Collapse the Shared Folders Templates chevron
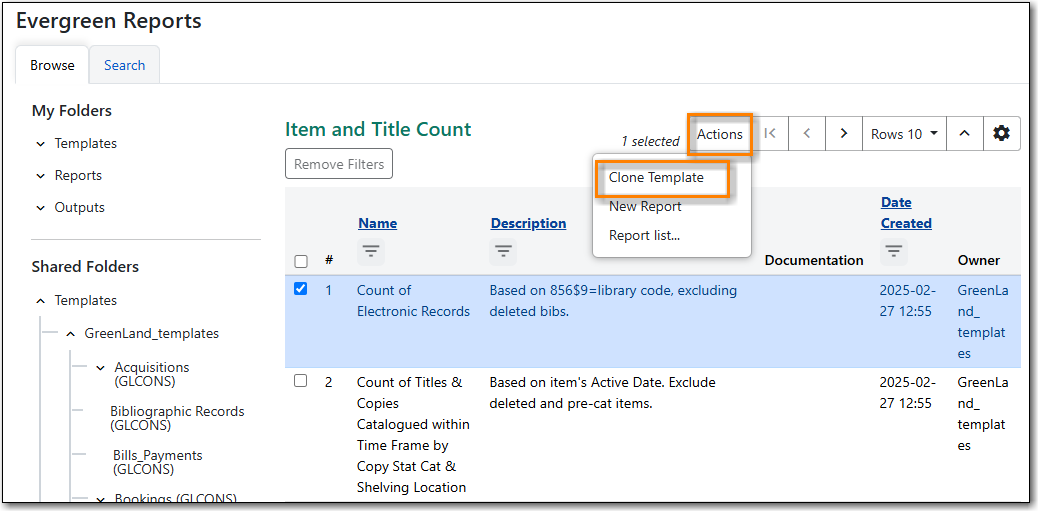The width and height of the screenshot is (1038, 511). pos(41,301)
